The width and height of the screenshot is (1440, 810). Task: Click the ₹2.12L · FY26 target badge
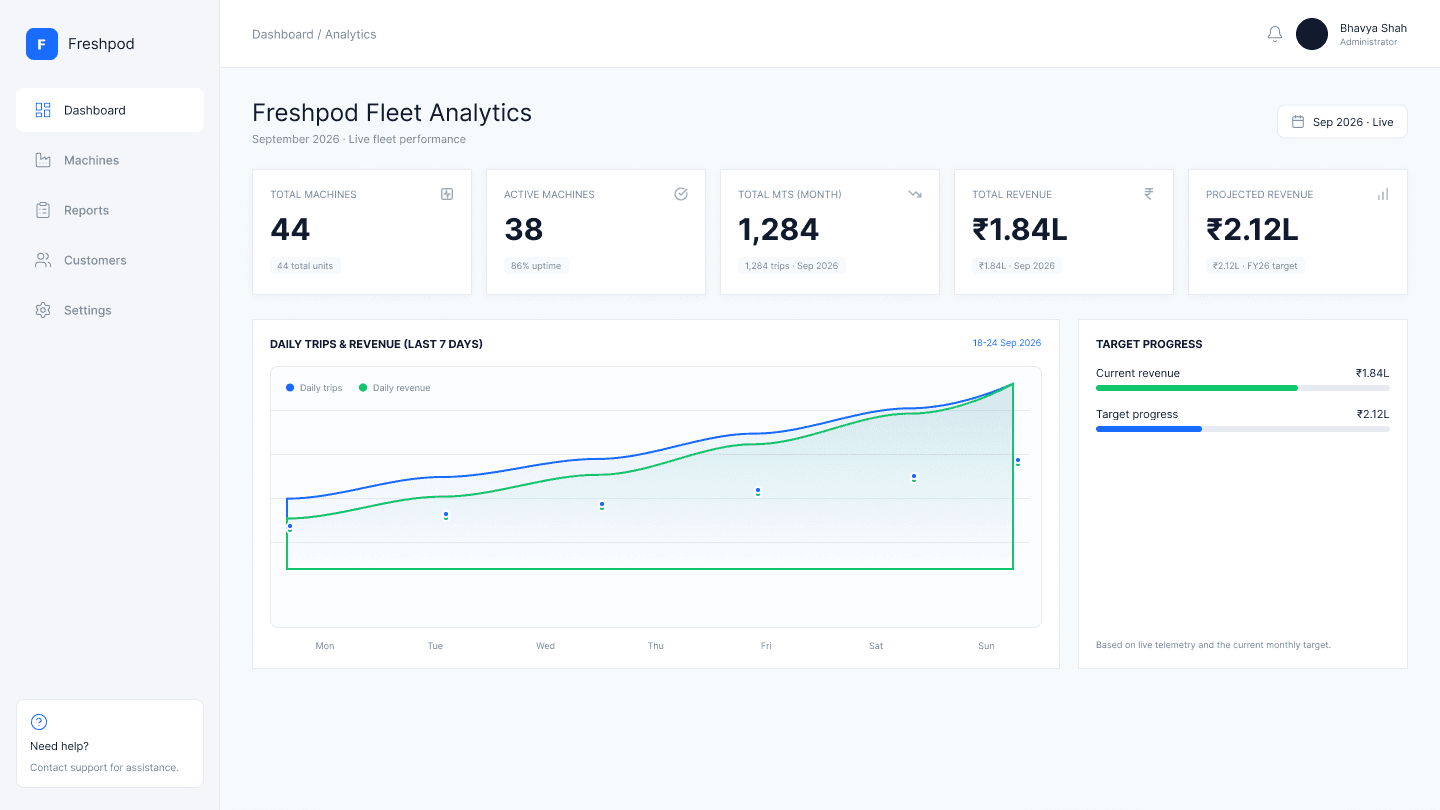click(1255, 266)
